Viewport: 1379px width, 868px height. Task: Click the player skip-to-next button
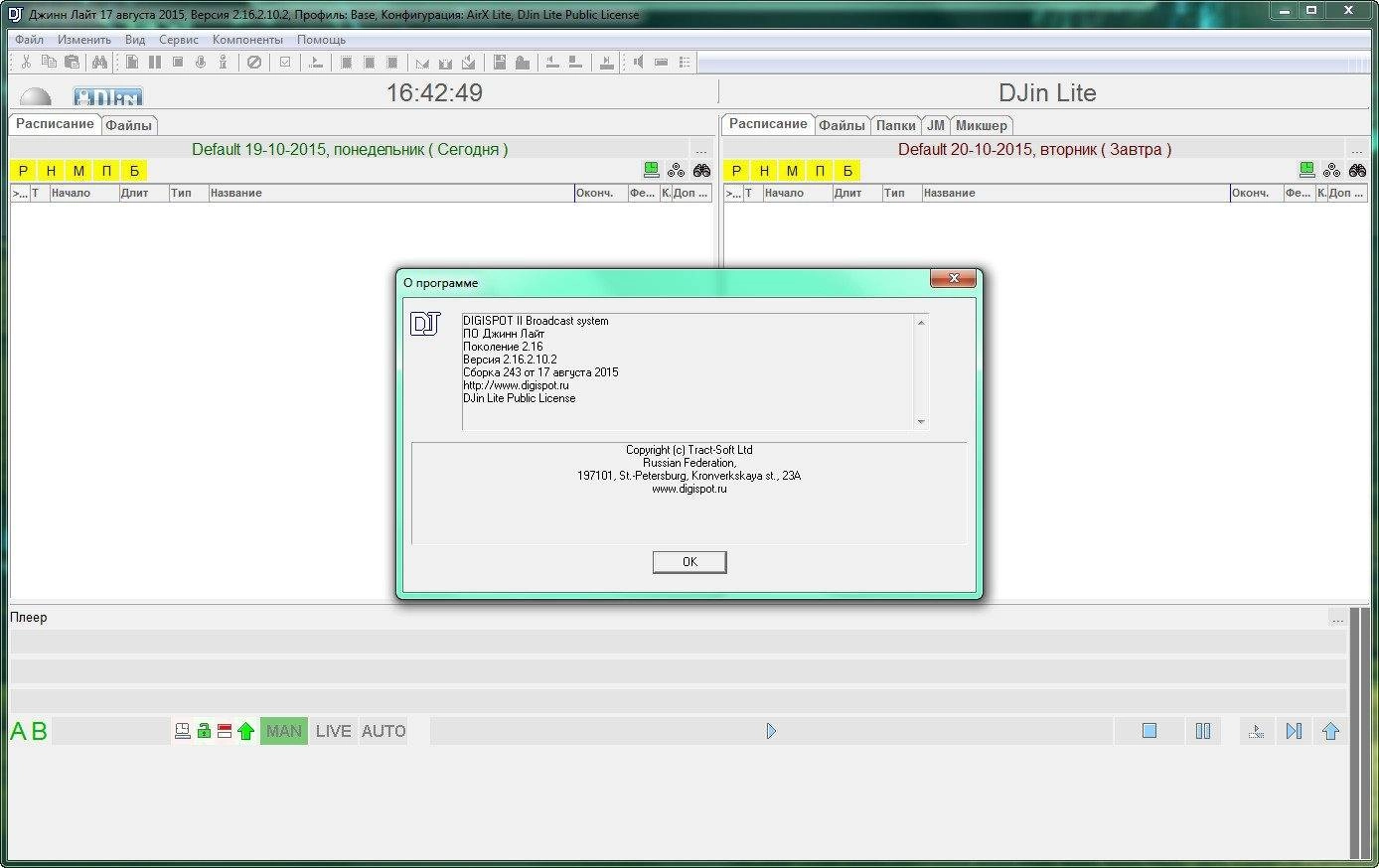click(1294, 731)
